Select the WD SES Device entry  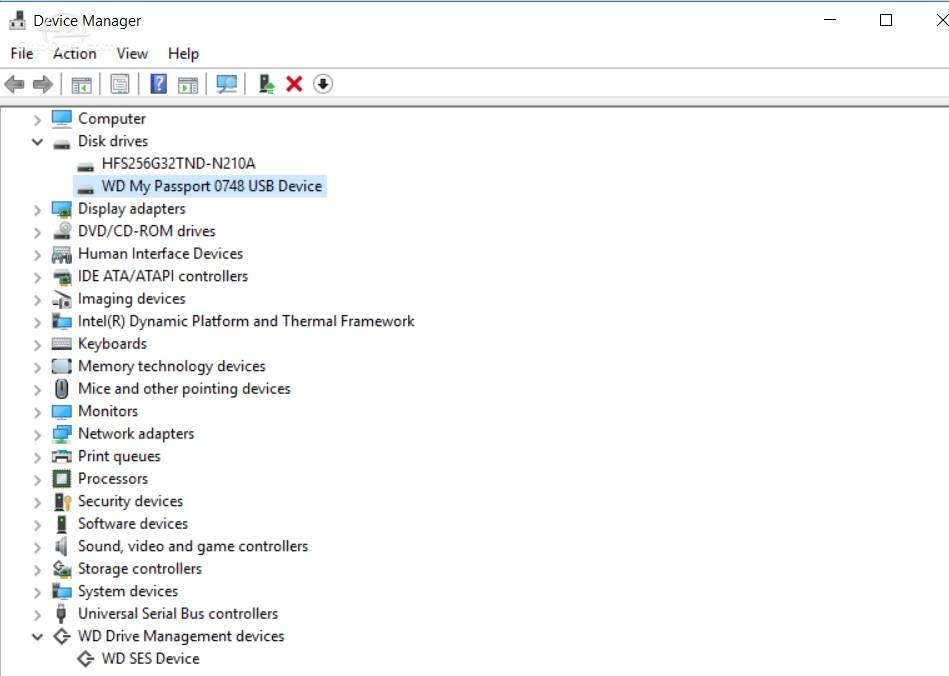[x=151, y=658]
